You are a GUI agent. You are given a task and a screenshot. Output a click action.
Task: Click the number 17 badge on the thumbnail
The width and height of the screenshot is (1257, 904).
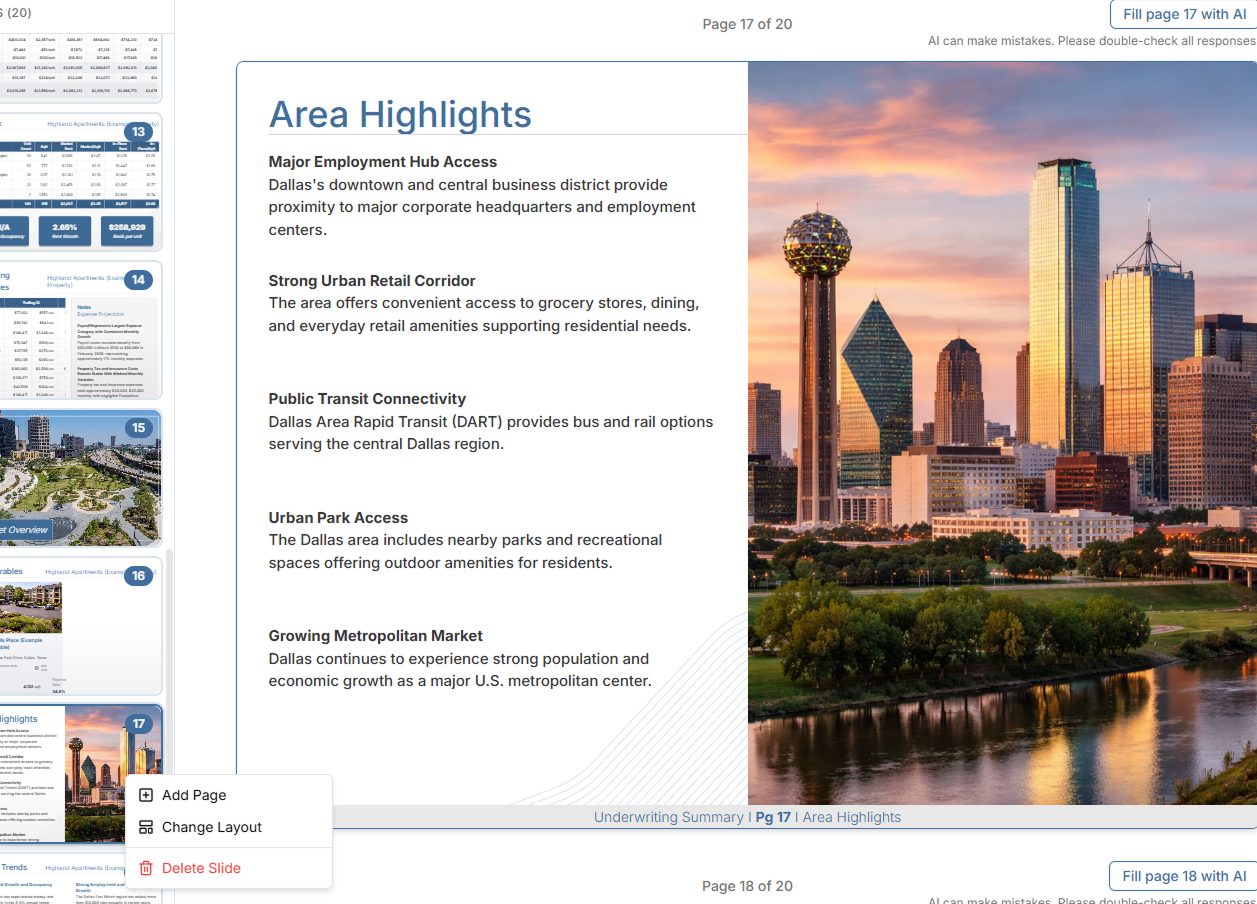coord(138,724)
